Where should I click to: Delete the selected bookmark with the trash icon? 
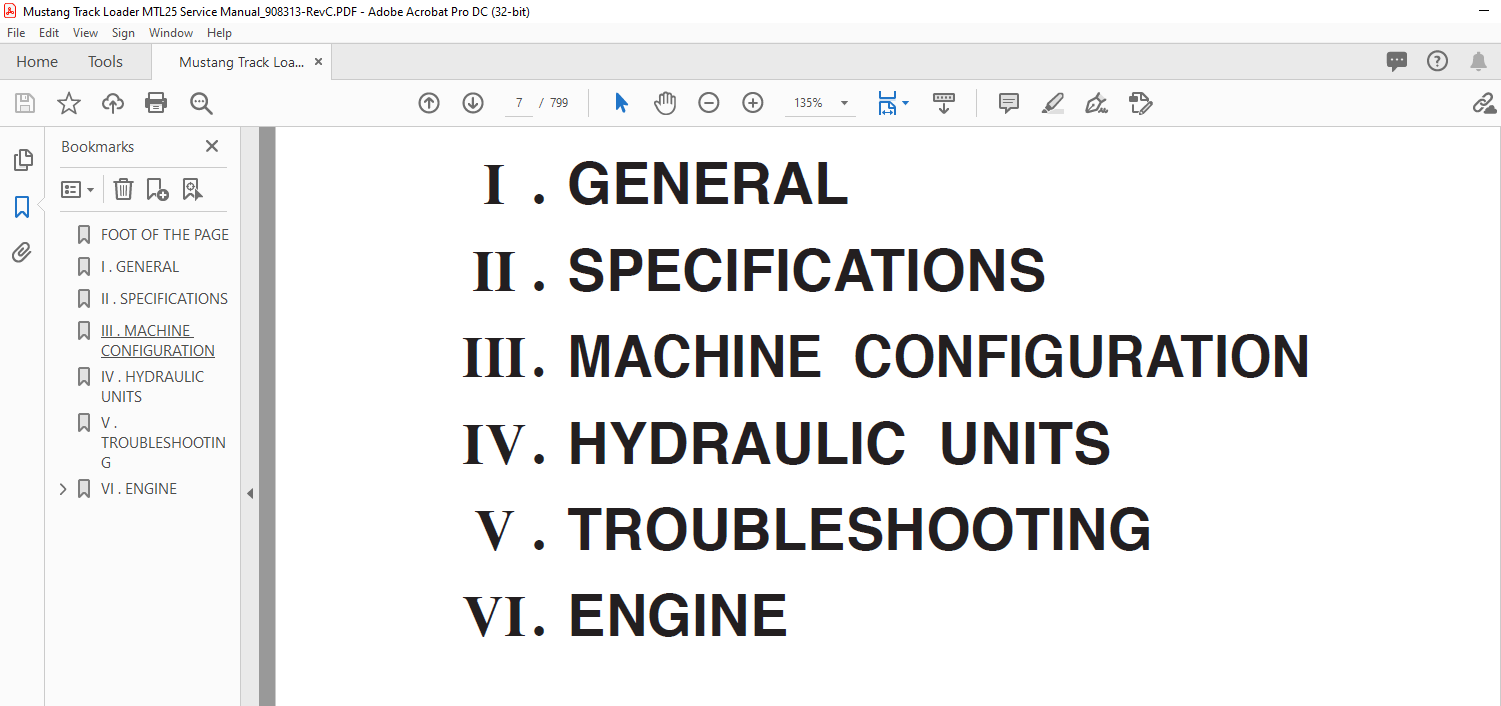123,189
